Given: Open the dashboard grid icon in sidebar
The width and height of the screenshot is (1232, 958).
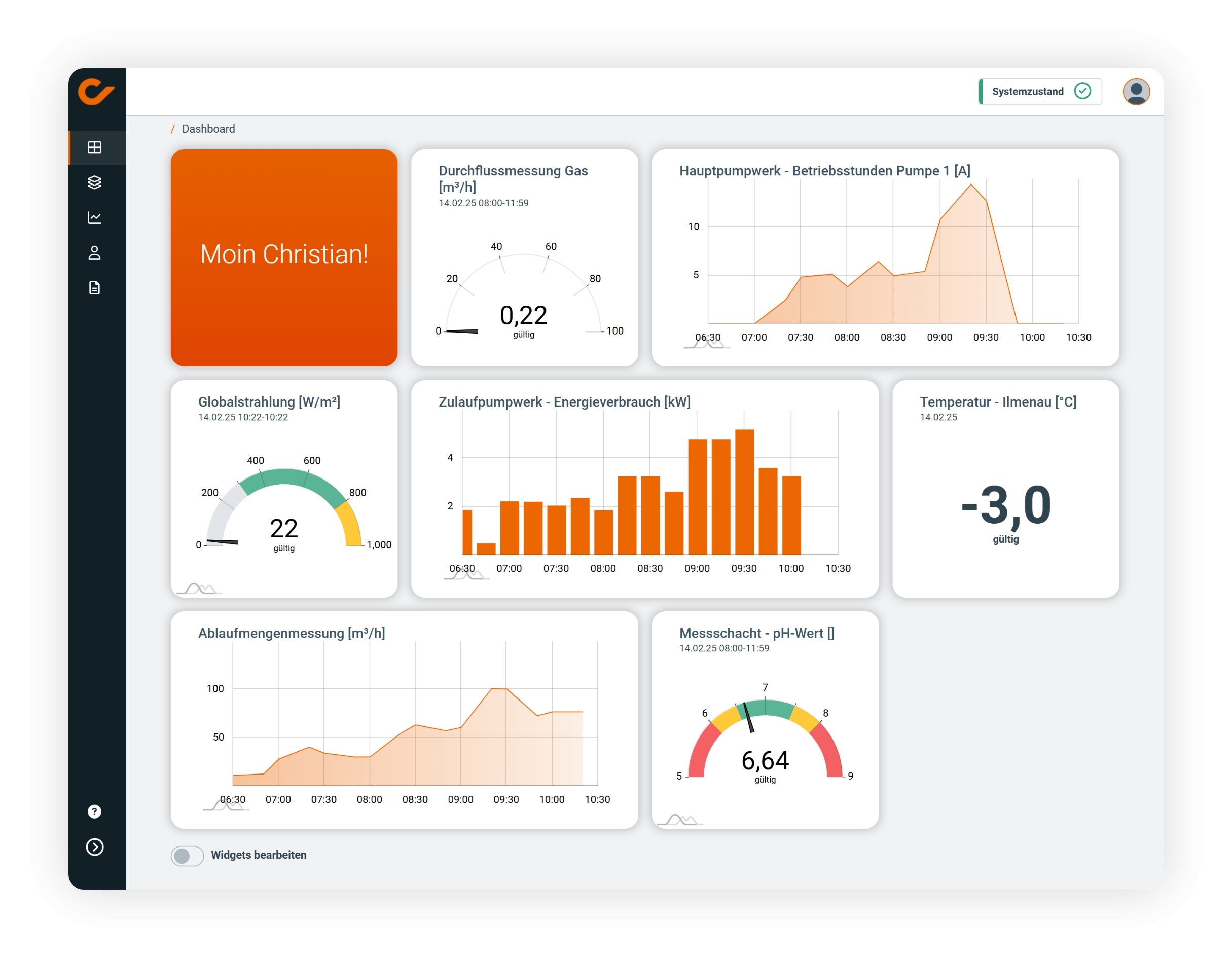Looking at the screenshot, I should coord(94,148).
